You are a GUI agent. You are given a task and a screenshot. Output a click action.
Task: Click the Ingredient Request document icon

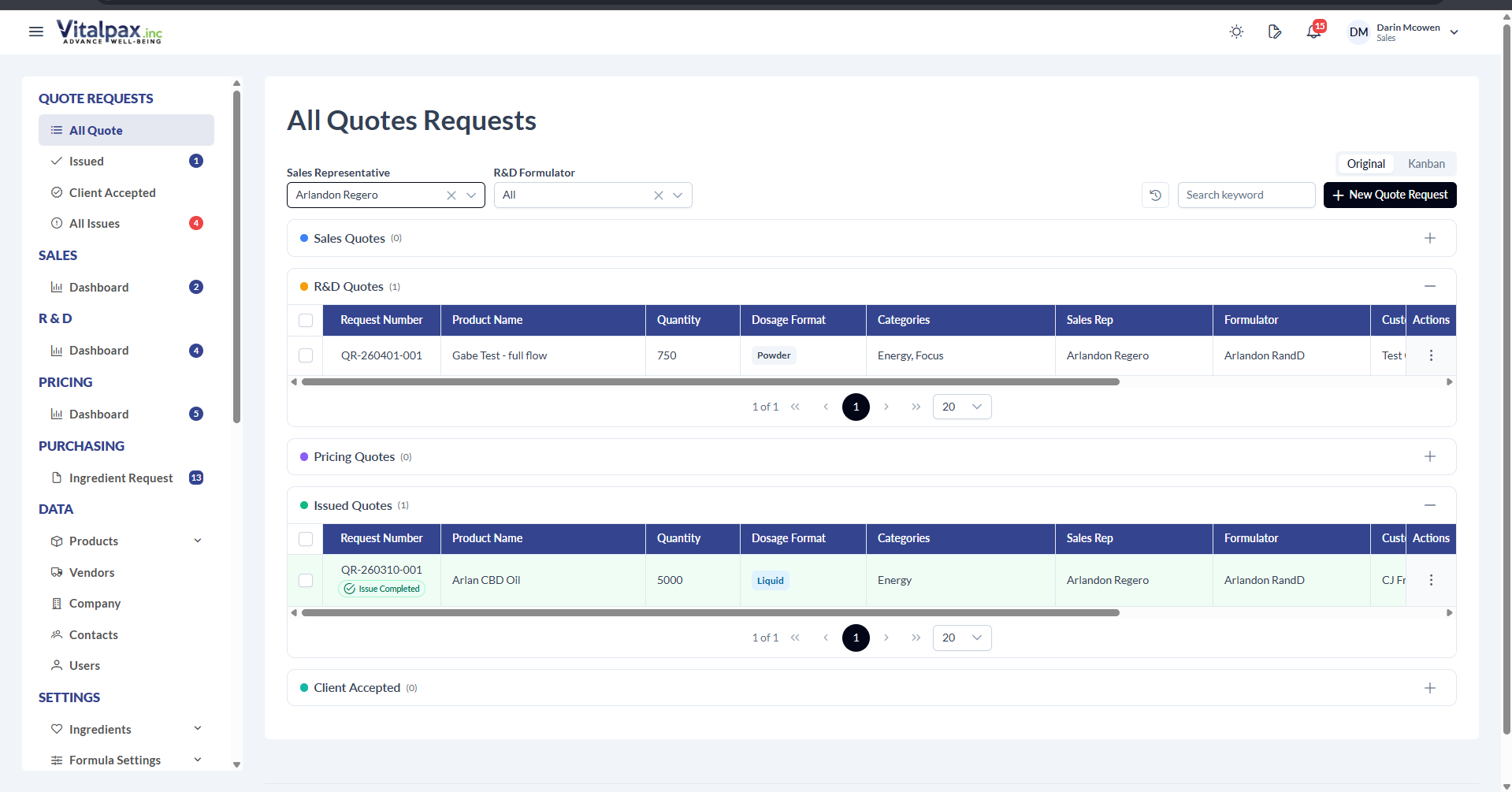pyautogui.click(x=56, y=478)
